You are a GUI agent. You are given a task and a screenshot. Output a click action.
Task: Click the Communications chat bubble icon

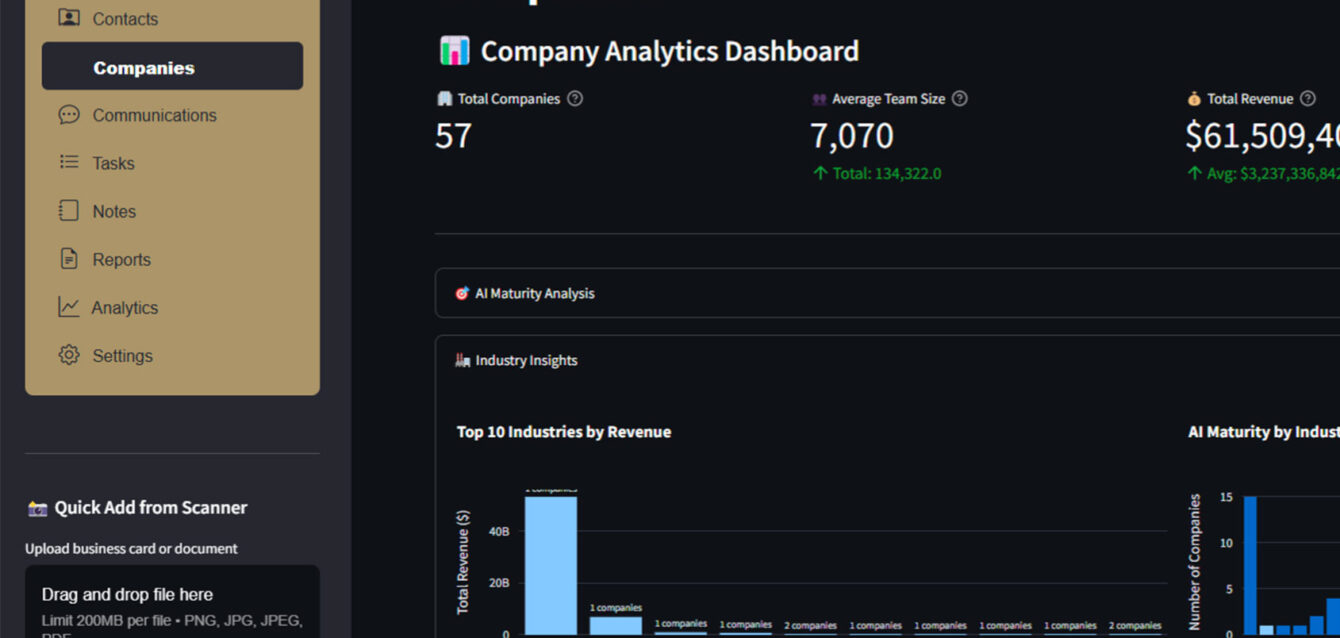pos(69,115)
